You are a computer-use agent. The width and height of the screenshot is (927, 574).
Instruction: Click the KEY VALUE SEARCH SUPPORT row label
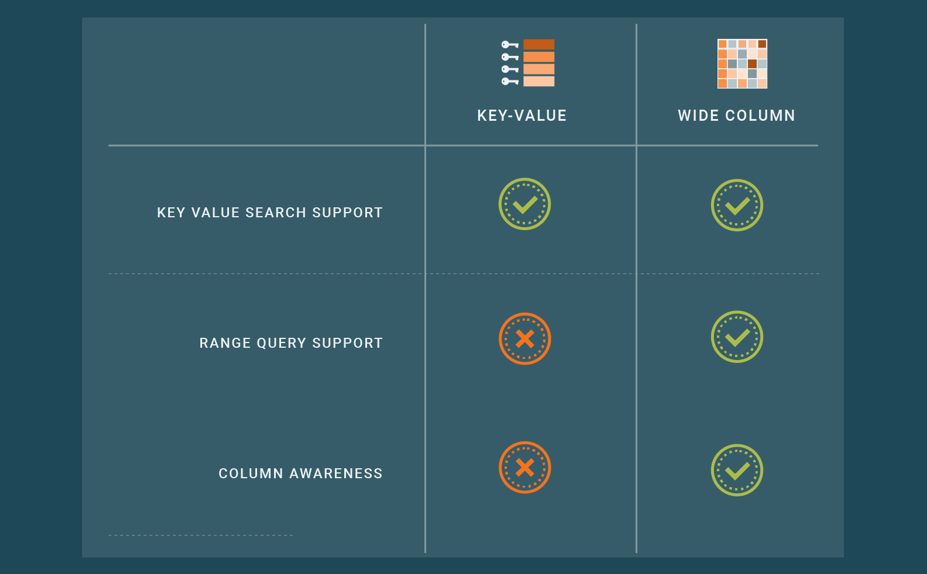click(270, 213)
